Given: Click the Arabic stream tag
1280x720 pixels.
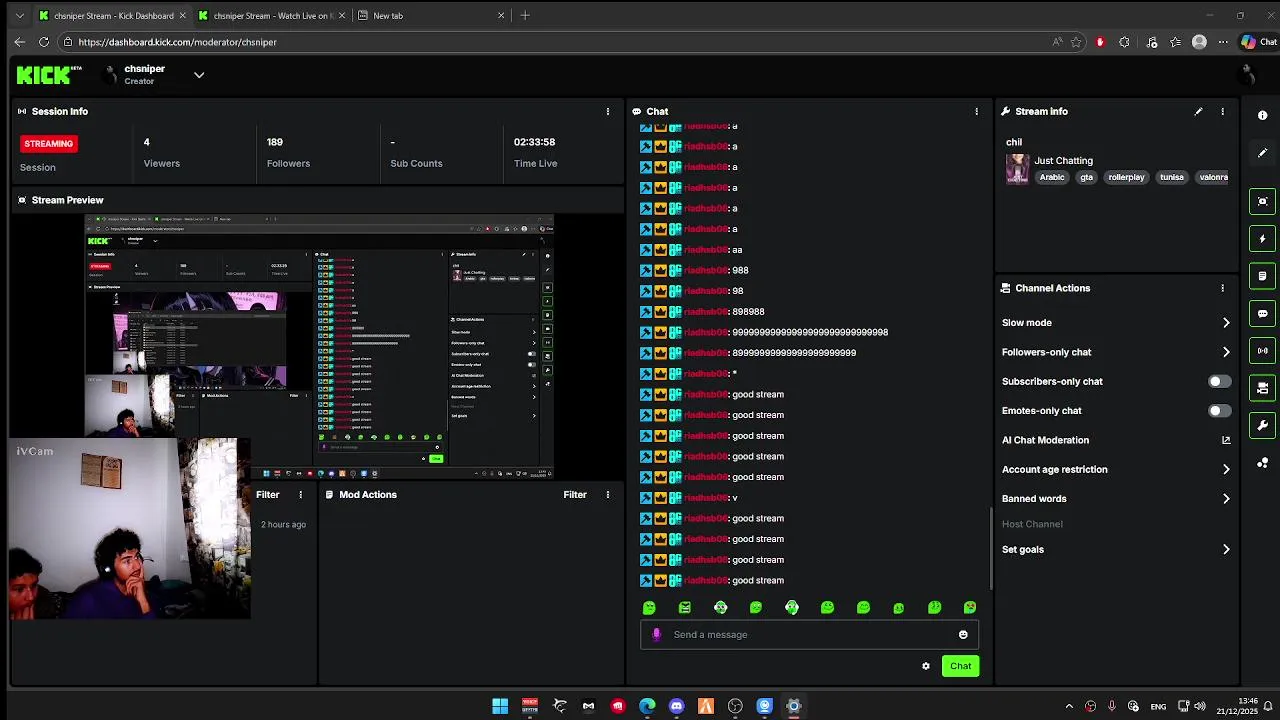Looking at the screenshot, I should pyautogui.click(x=1052, y=177).
